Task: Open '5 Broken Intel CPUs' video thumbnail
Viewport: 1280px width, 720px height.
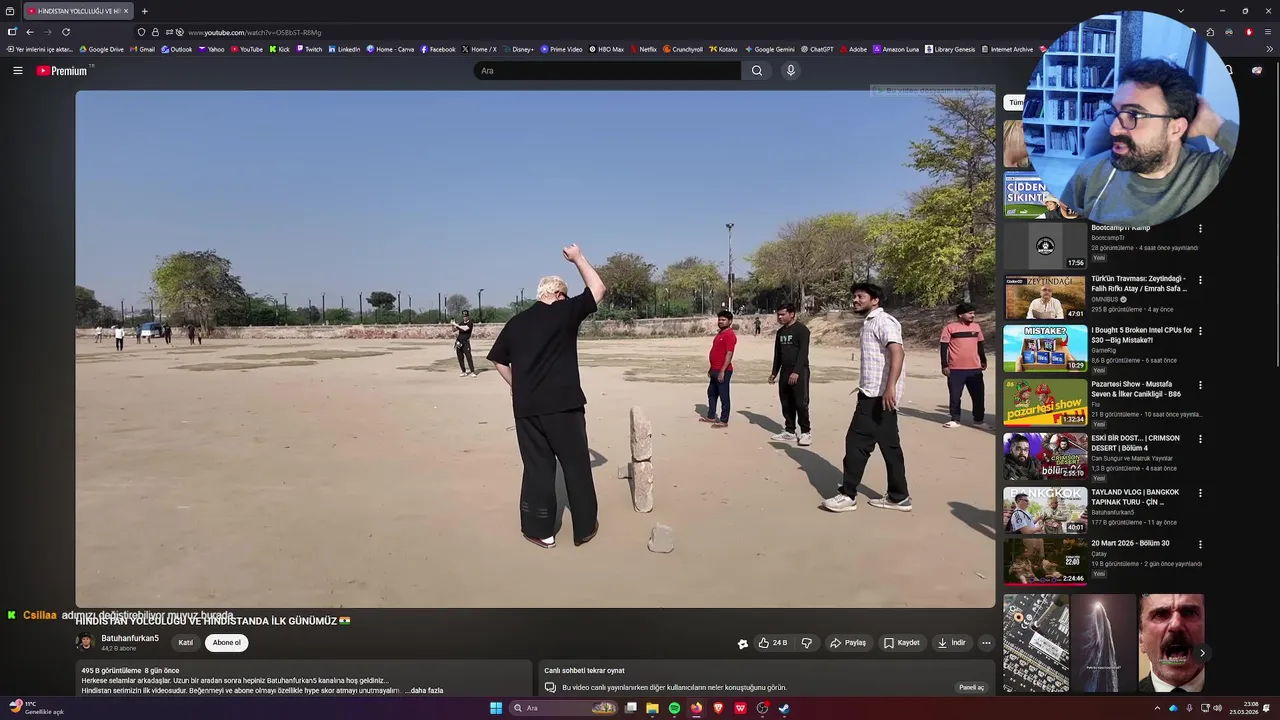Action: click(x=1045, y=349)
